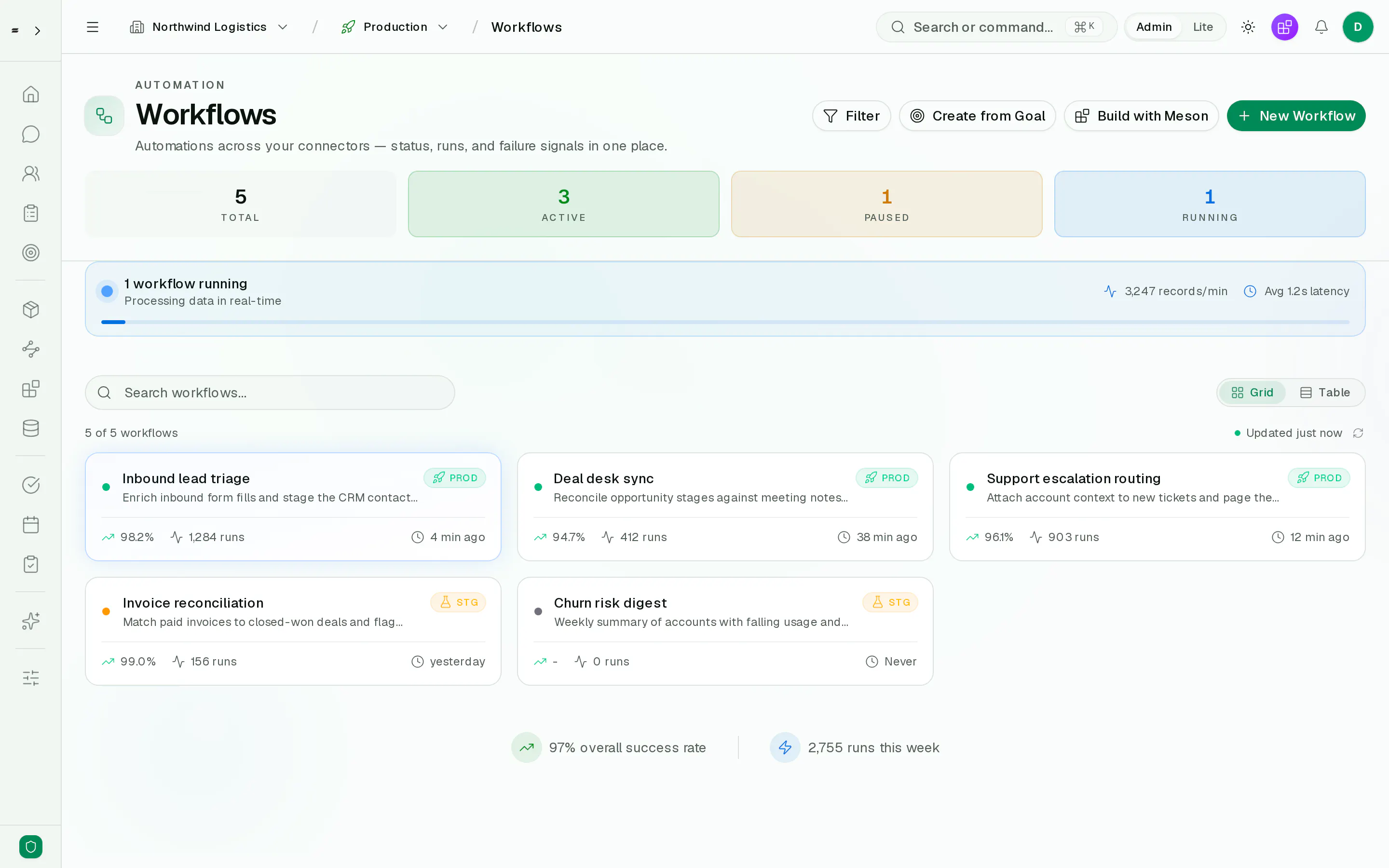
Task: Click Create from Goal button
Action: pyautogui.click(x=978, y=116)
